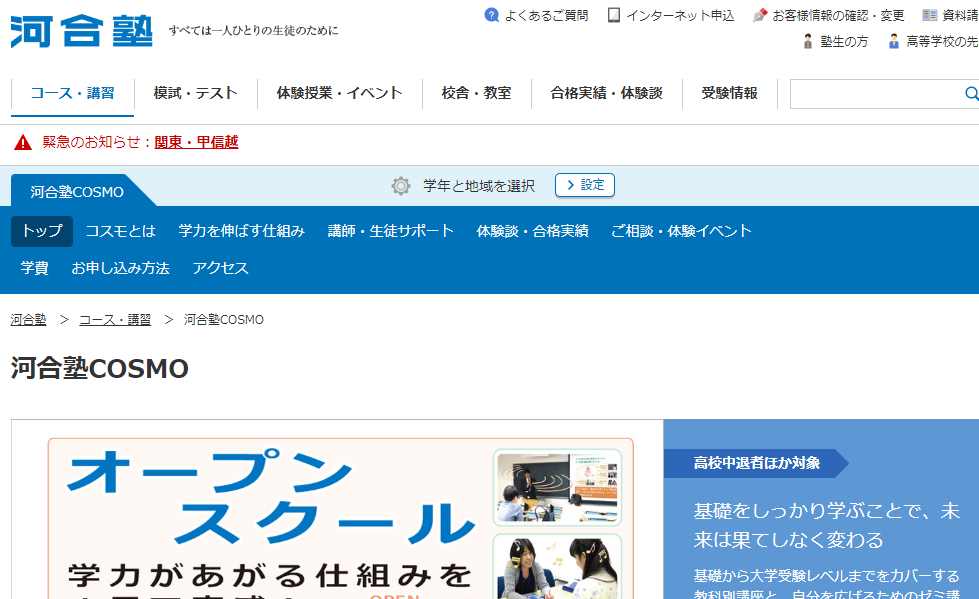
Task: Select 校舎・教室 main menu
Action: point(476,93)
